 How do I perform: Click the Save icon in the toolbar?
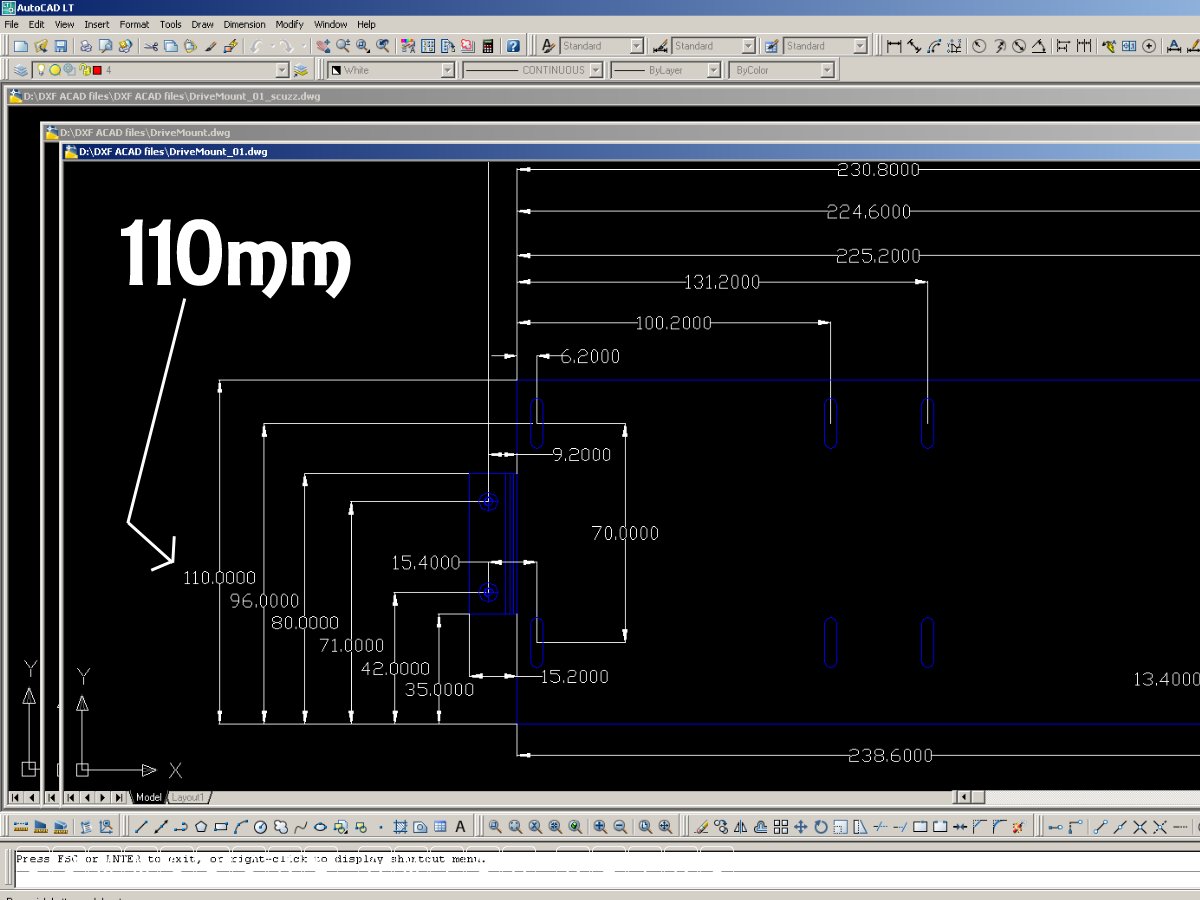click(61, 46)
